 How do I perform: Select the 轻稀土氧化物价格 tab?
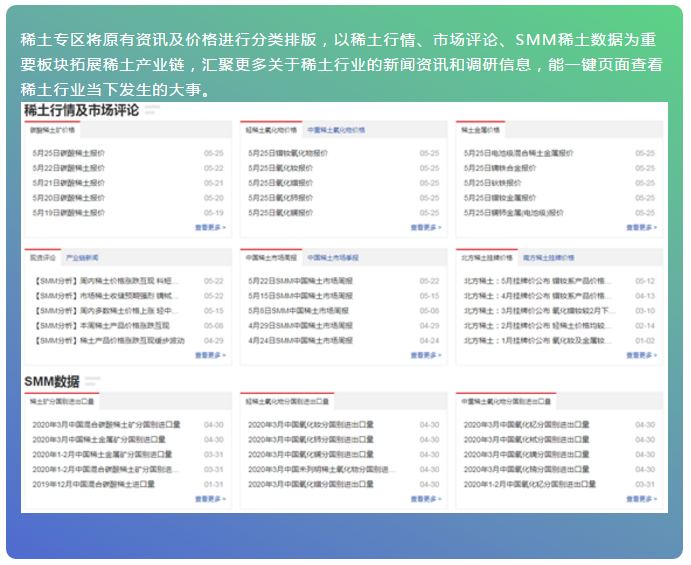coord(271,130)
